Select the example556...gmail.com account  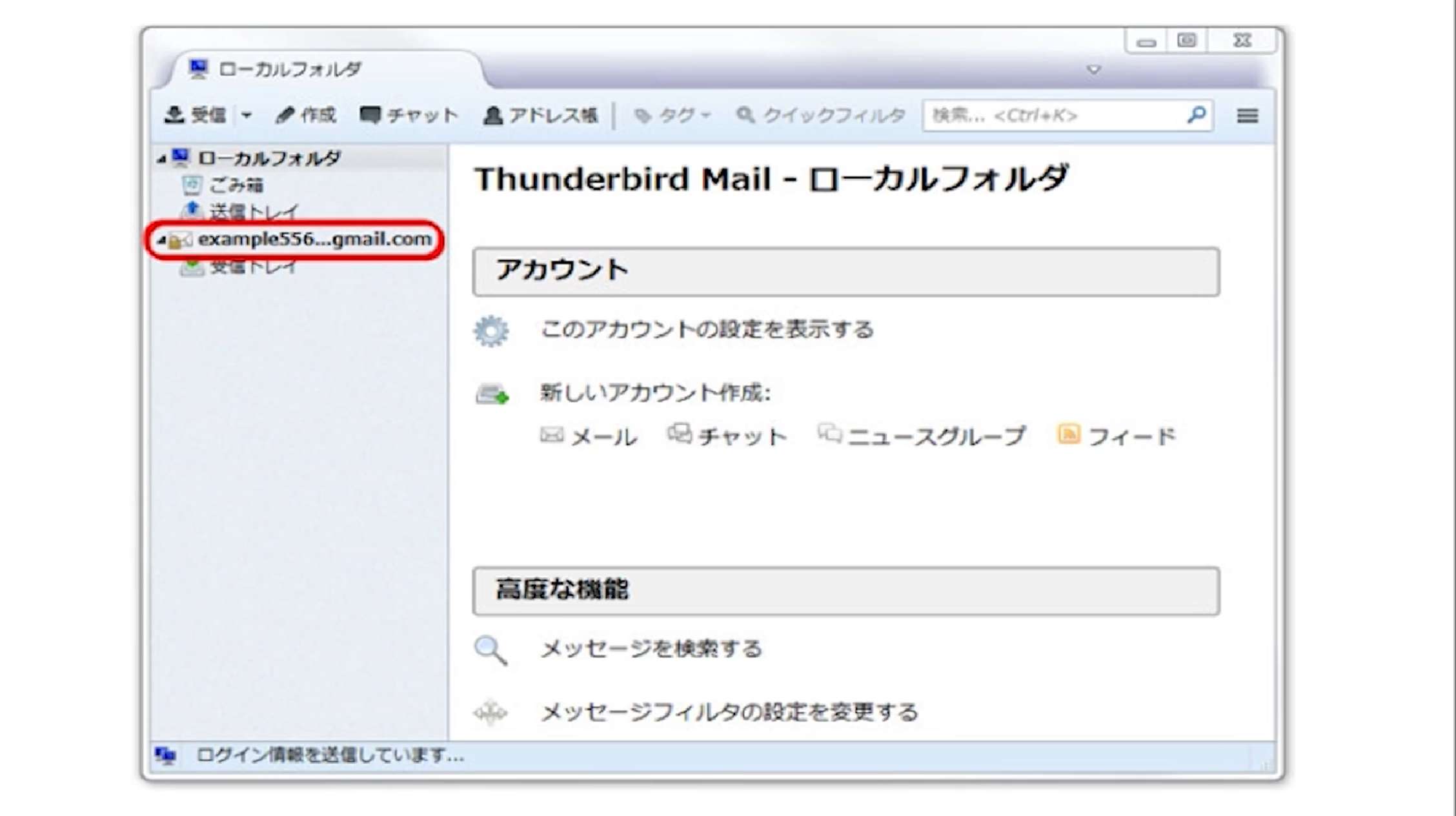314,240
